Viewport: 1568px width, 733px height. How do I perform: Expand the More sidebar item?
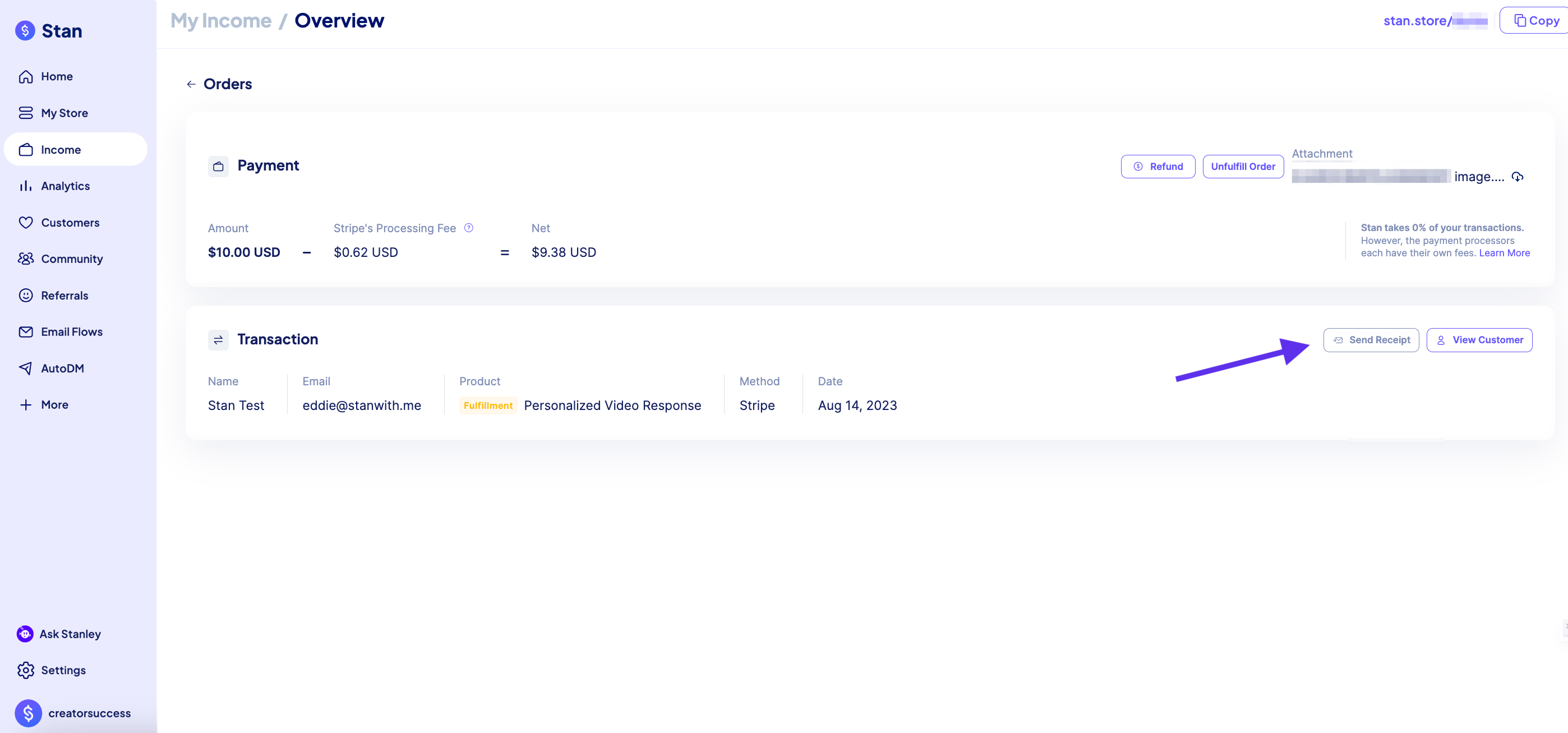[x=54, y=405]
